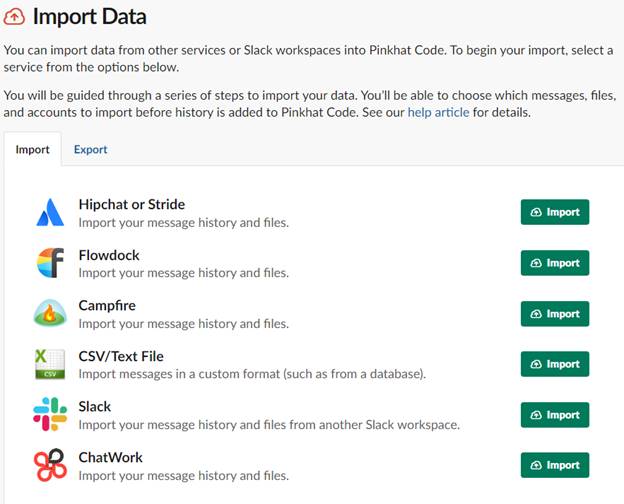Click Campfire's 'Import your message history' description
This screenshot has width=624, height=504.
pos(184,324)
